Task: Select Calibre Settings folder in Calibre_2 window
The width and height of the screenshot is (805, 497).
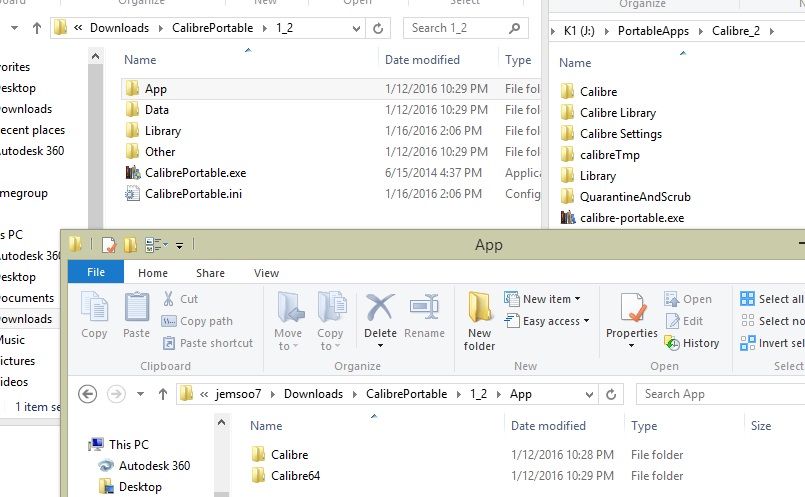Action: pyautogui.click(x=621, y=134)
